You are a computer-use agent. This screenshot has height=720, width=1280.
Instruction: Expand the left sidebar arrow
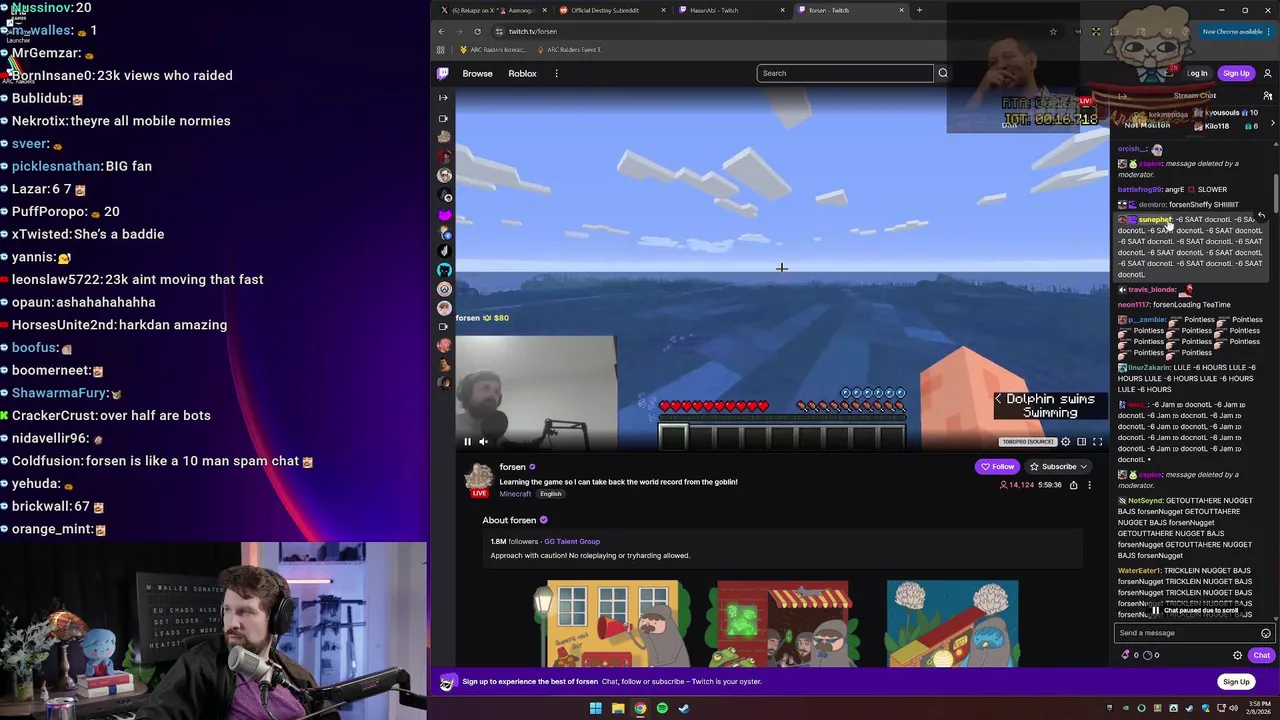pos(443,97)
